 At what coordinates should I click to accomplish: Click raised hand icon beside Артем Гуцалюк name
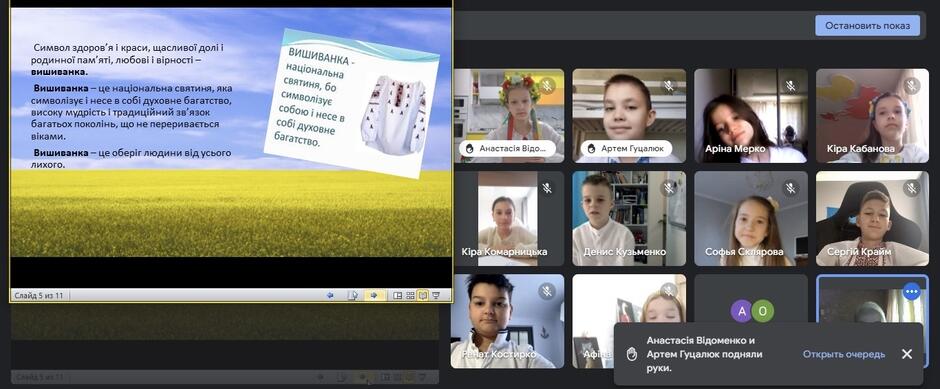pyautogui.click(x=591, y=149)
